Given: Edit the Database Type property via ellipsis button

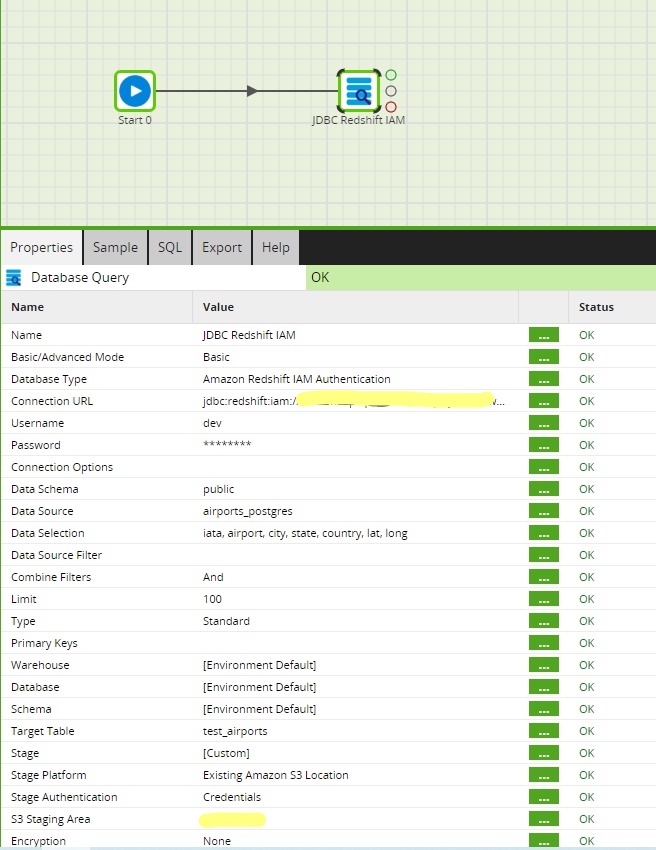Looking at the screenshot, I should point(543,380).
